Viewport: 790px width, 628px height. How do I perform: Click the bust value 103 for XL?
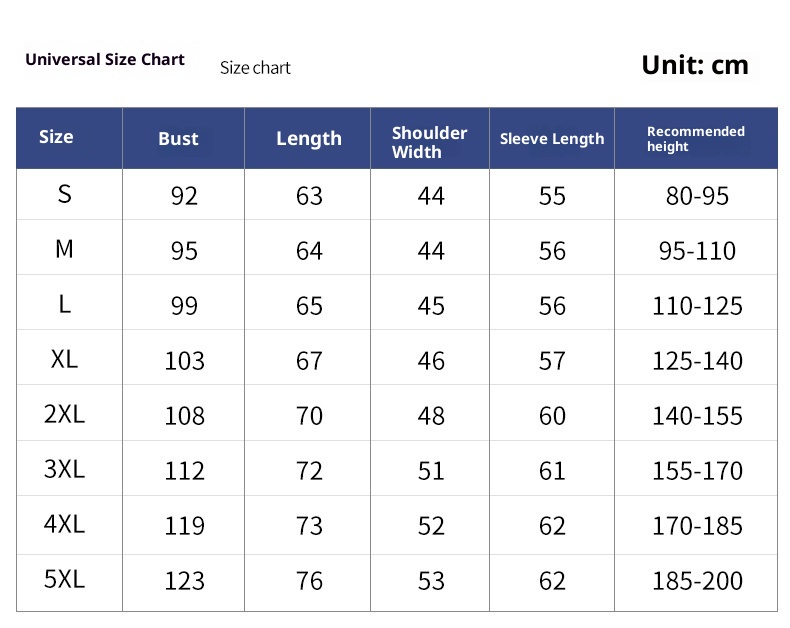(x=184, y=360)
